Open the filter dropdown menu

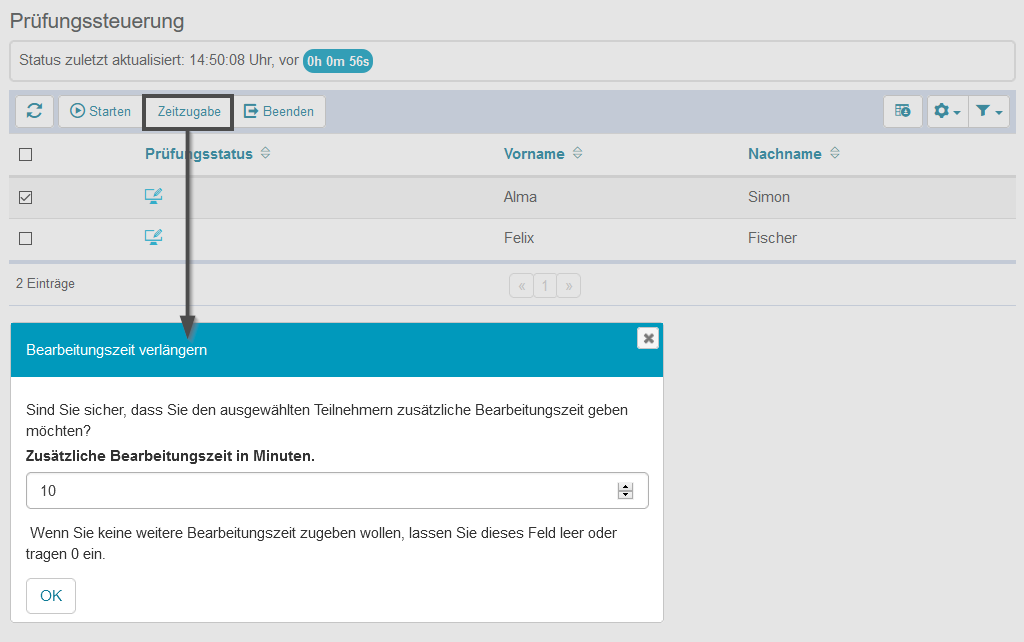coord(999,111)
